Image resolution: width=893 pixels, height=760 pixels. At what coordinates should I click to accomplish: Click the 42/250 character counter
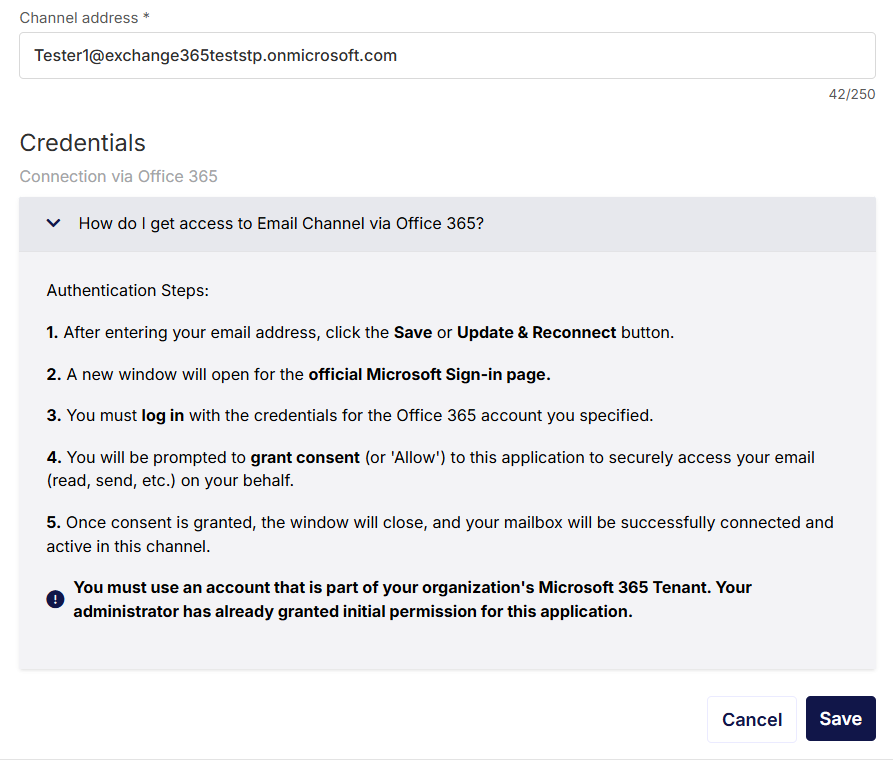851,94
